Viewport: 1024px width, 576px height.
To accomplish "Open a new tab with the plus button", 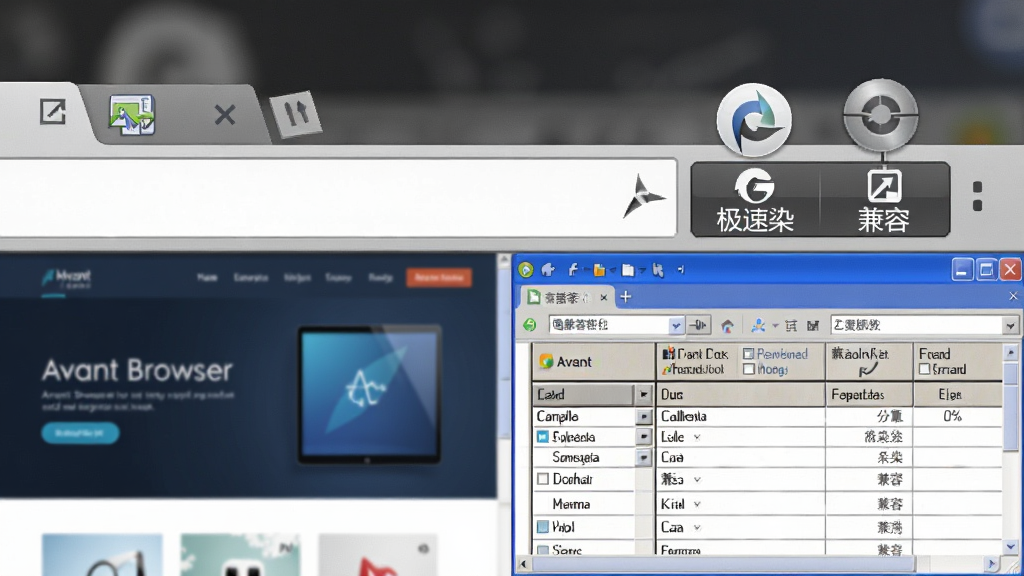I will point(626,297).
